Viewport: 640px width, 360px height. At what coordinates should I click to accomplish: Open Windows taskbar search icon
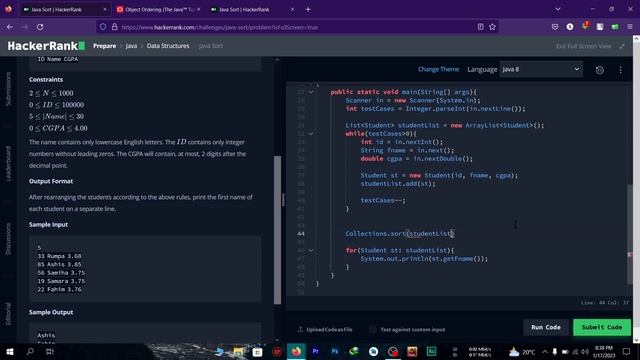30,351
